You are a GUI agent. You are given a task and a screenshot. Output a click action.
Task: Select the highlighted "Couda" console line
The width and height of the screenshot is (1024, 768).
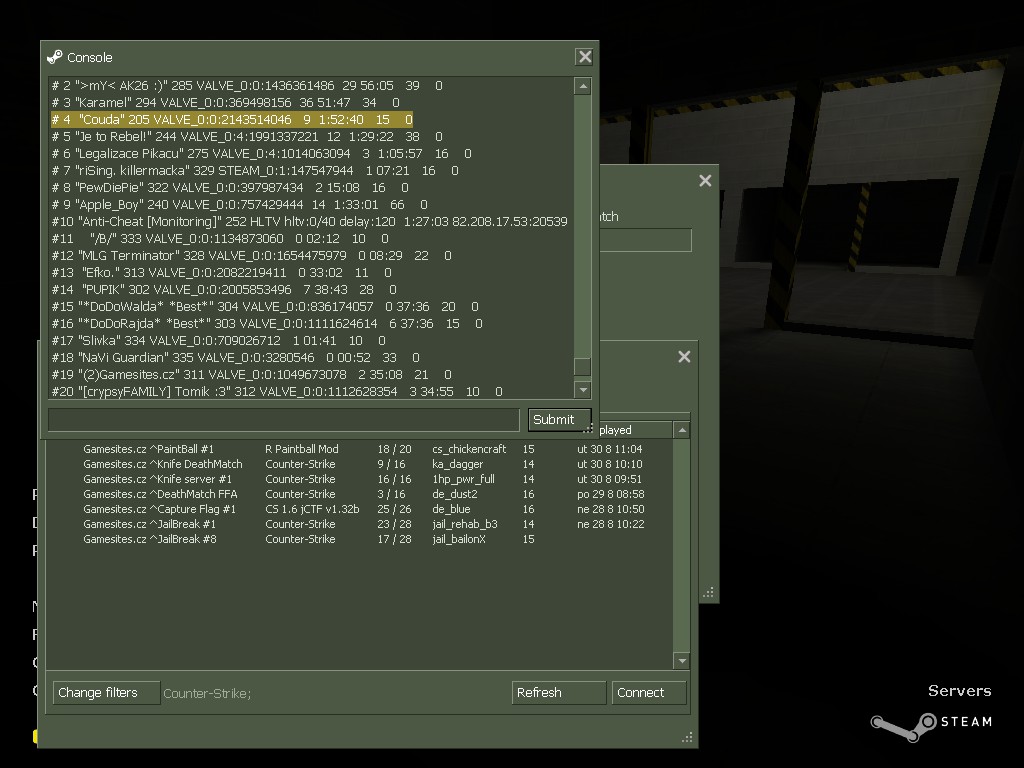click(232, 120)
